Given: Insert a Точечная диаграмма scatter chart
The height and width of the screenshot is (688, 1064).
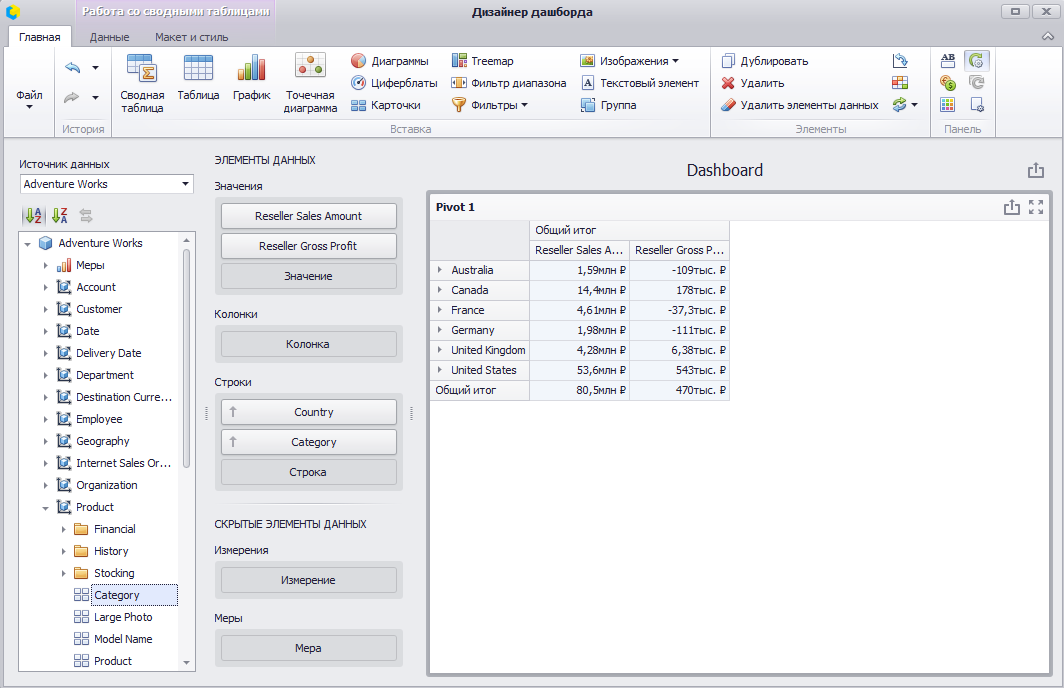Looking at the screenshot, I should pyautogui.click(x=310, y=83).
